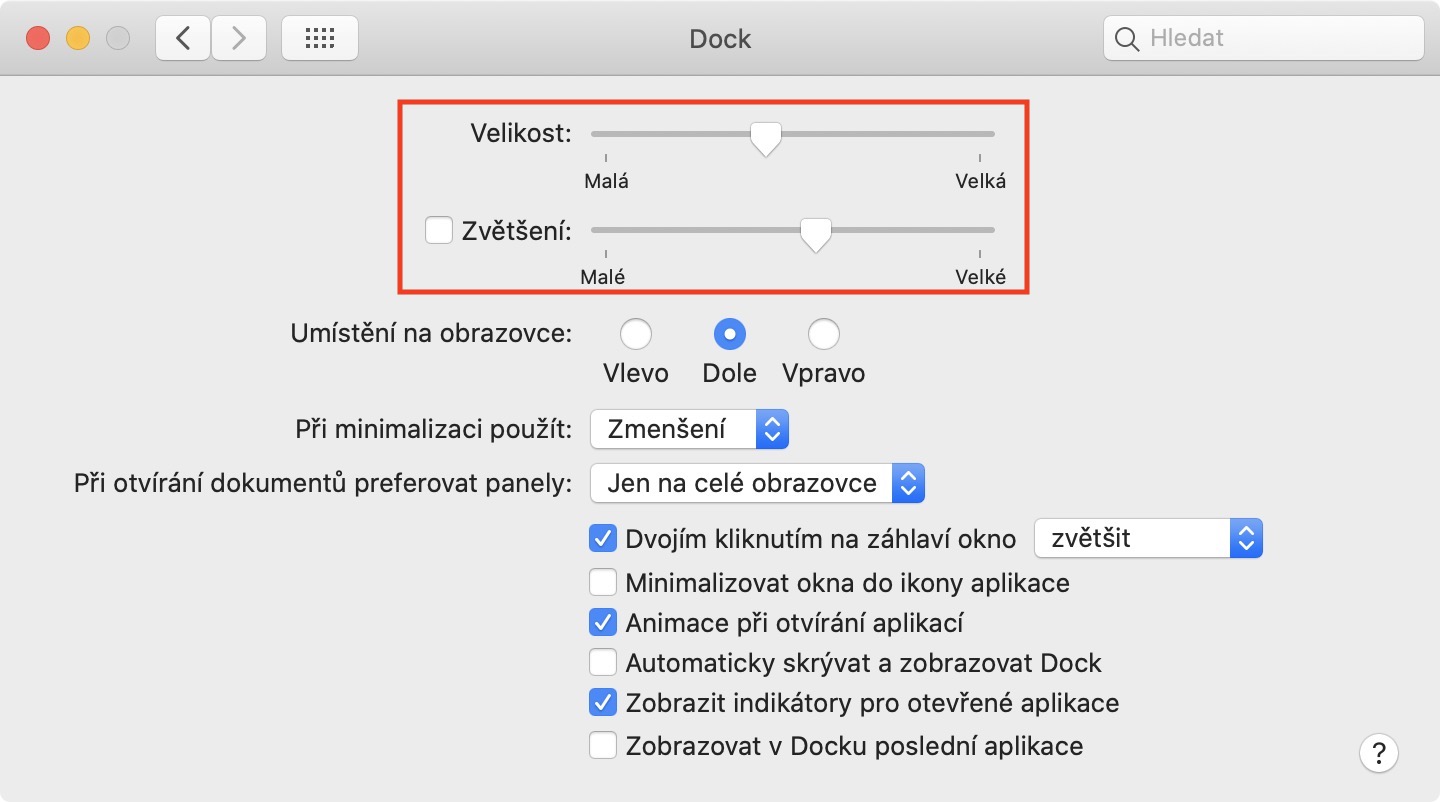Enable Minimalizovat okna do ikony aplikace
Screen dimensions: 1440x802
coord(602,582)
